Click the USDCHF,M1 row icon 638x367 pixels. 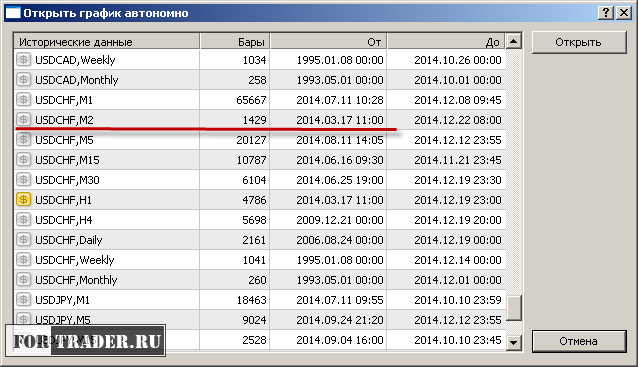24,100
